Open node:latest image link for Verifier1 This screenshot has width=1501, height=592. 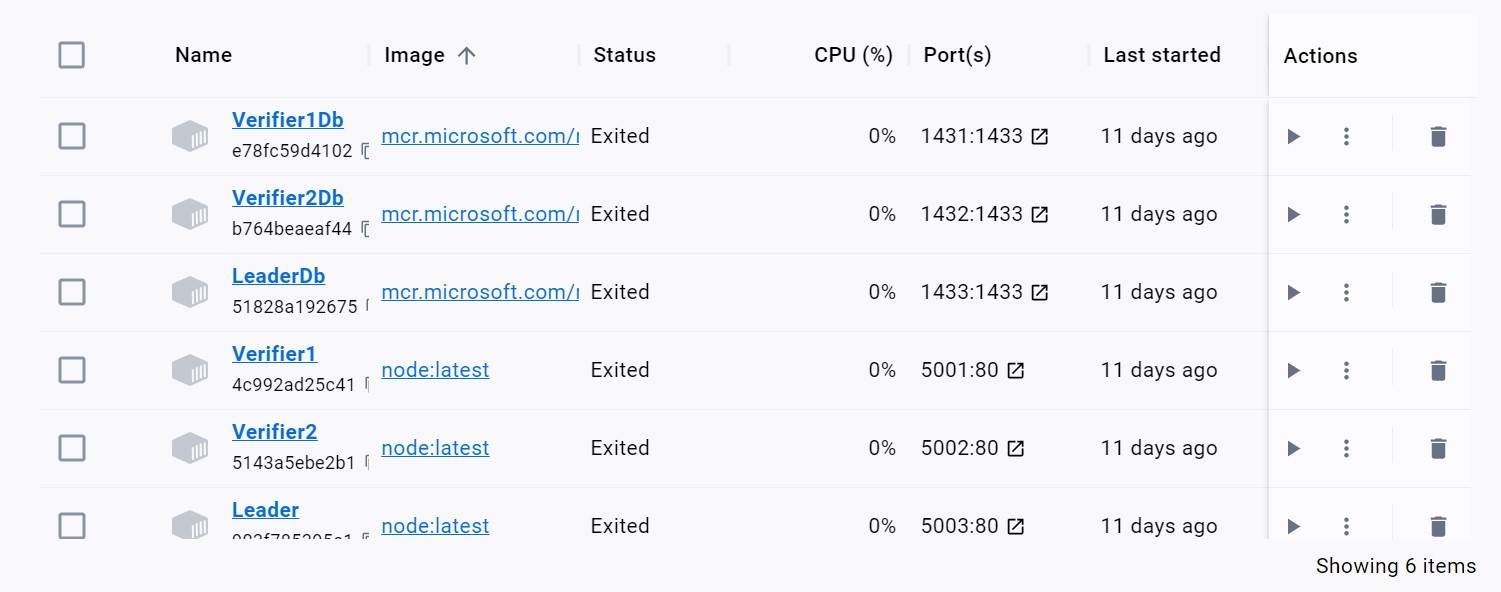[x=435, y=370]
